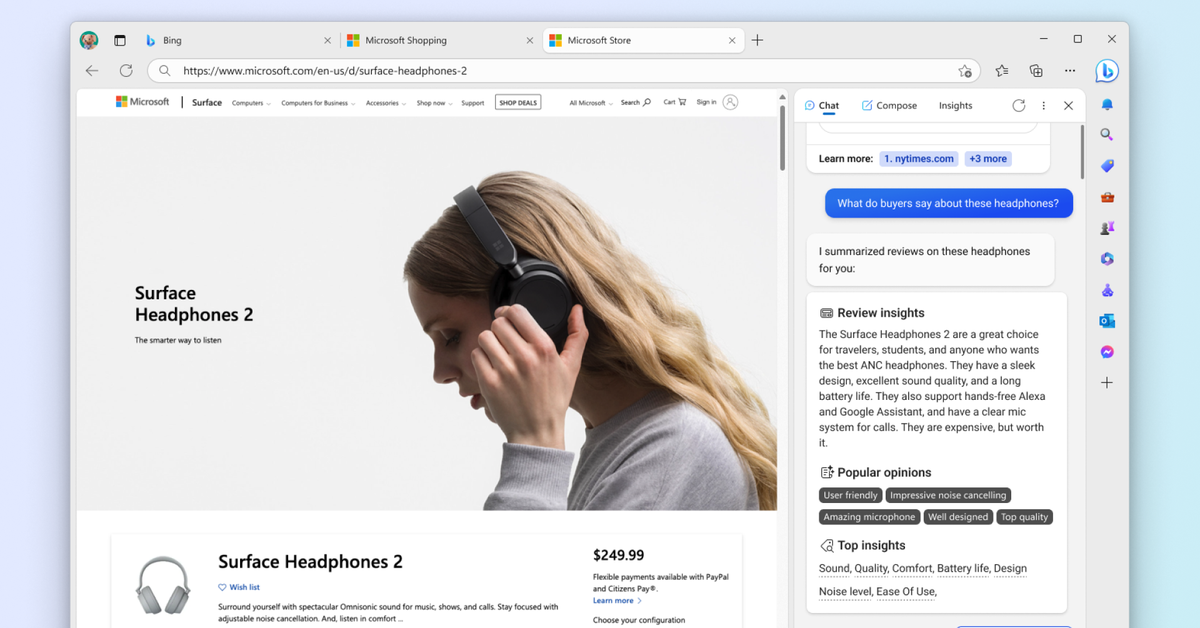Open the Outlook sidebar icon
The image size is (1200, 628).
click(x=1107, y=321)
